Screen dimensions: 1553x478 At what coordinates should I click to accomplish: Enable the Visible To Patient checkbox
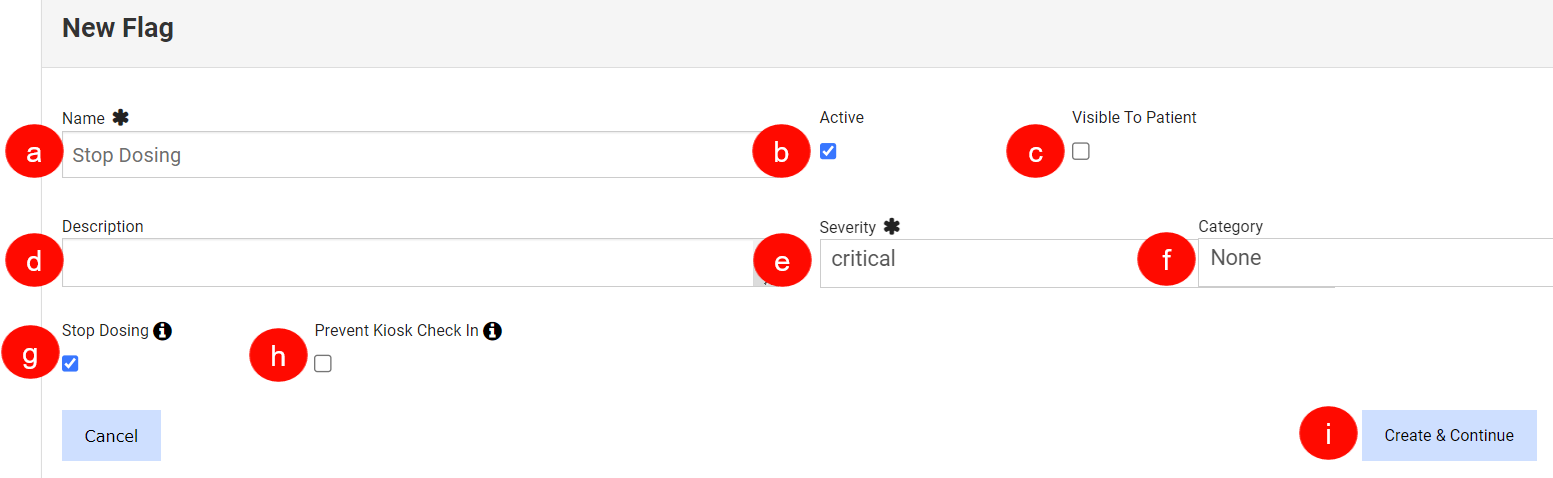pos(1081,152)
